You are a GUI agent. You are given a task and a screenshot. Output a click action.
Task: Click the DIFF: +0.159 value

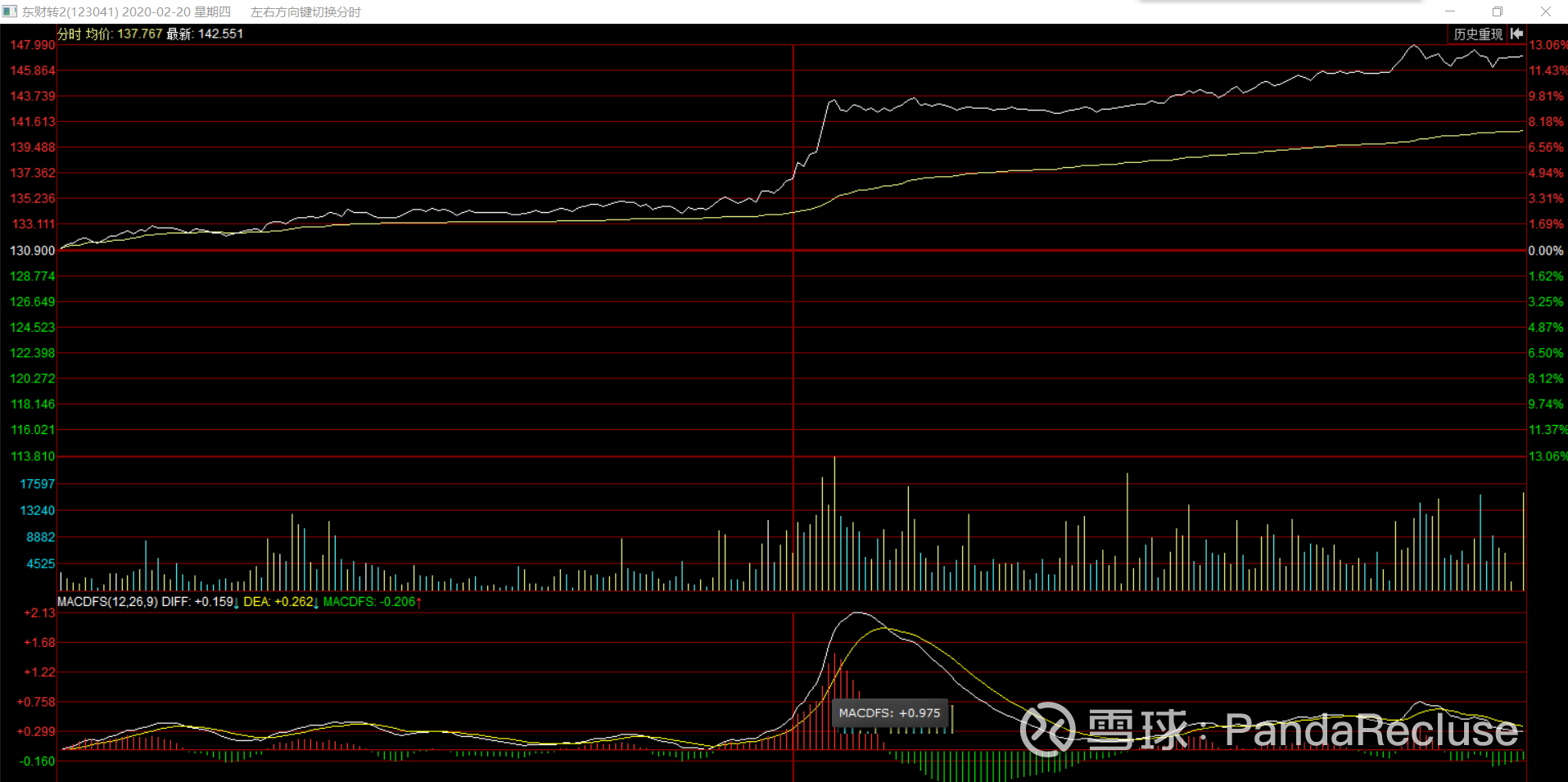coord(197,602)
